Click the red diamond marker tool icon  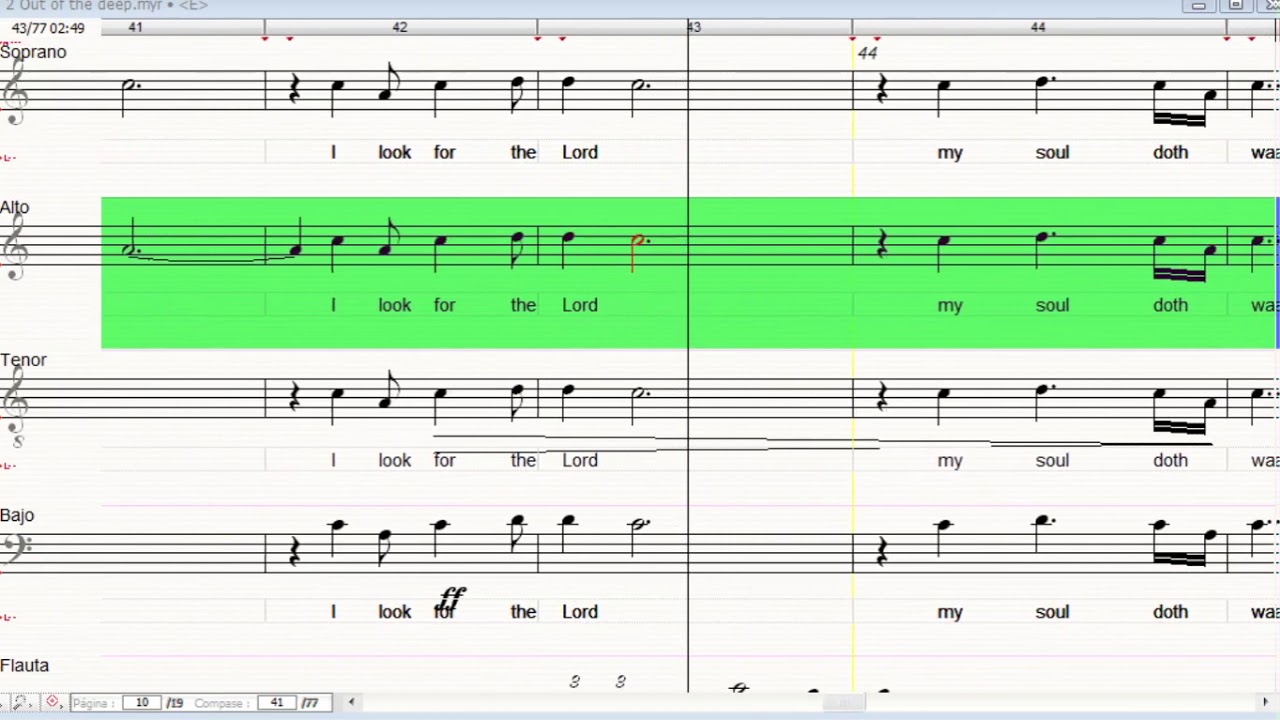pos(52,703)
